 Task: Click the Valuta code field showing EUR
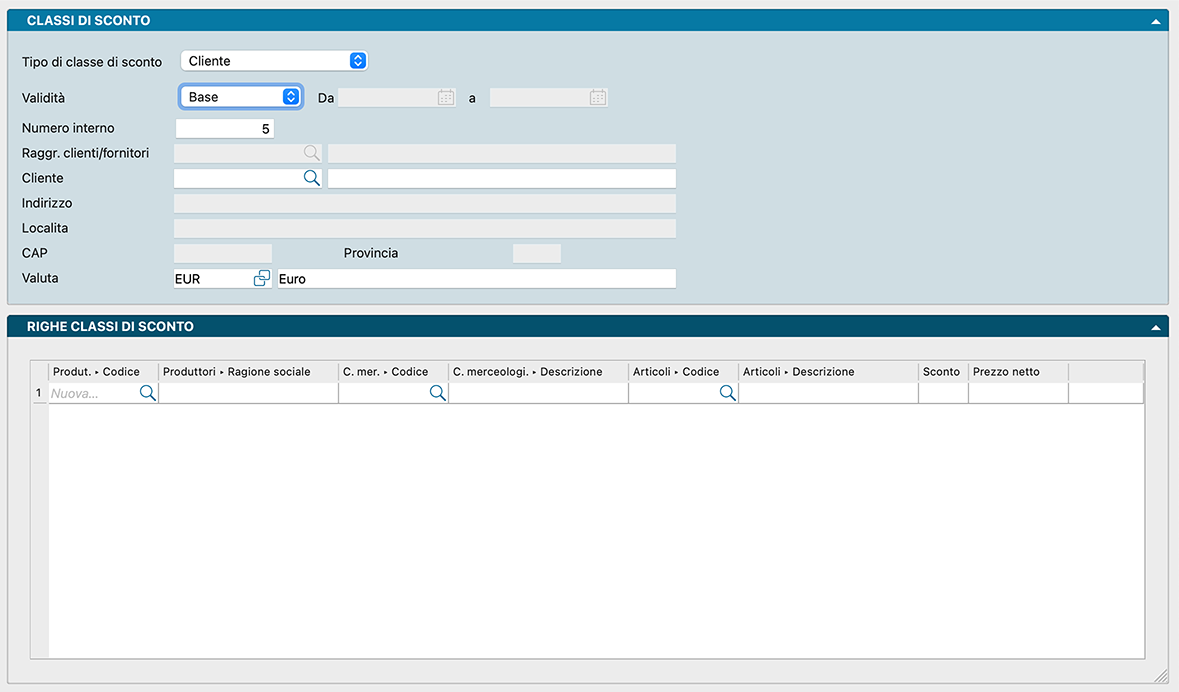210,279
